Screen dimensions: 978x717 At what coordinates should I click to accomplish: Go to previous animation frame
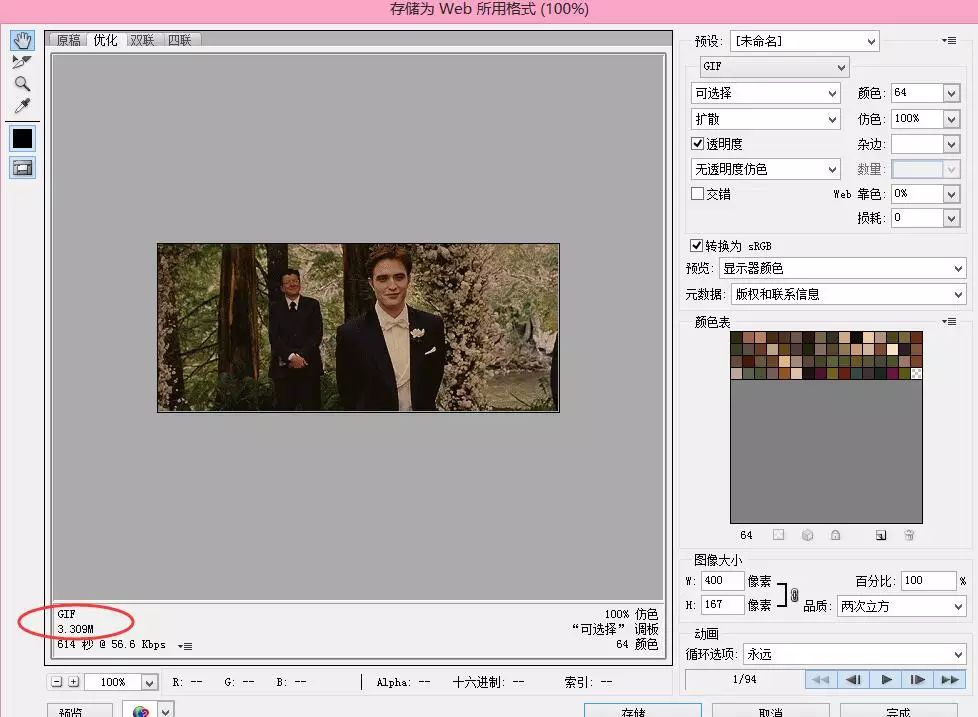pos(853,680)
